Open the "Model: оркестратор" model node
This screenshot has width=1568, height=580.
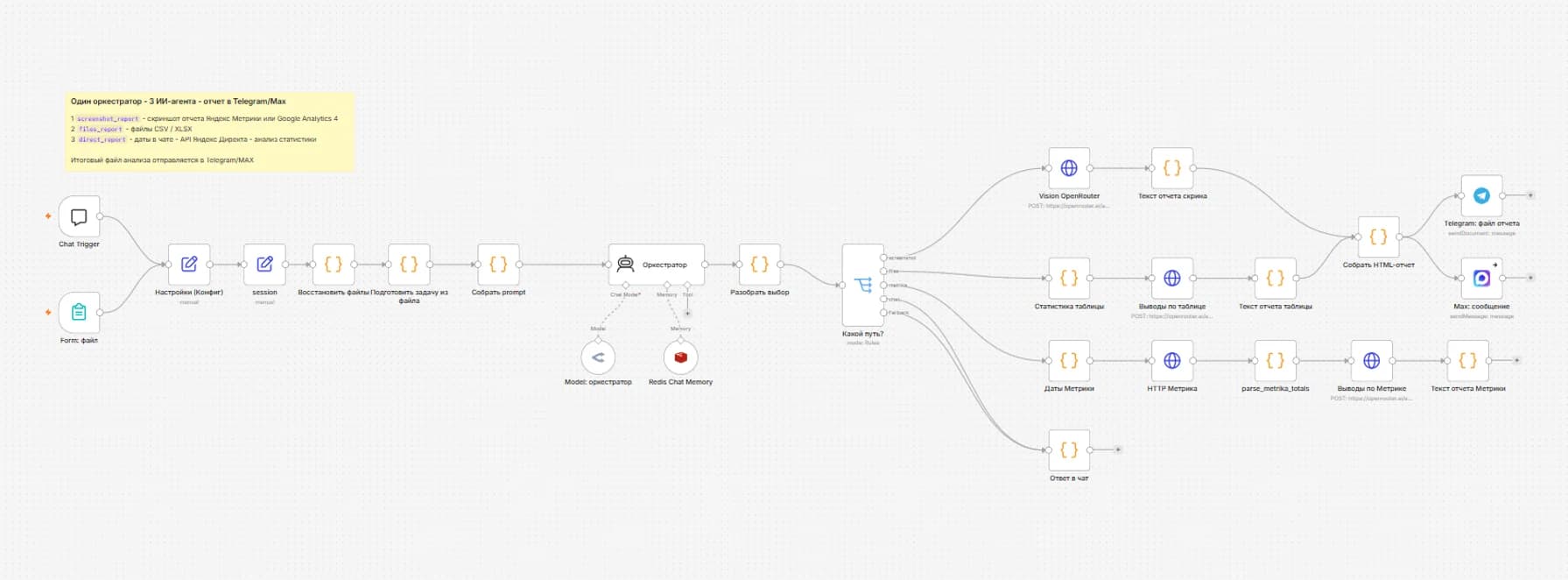598,357
